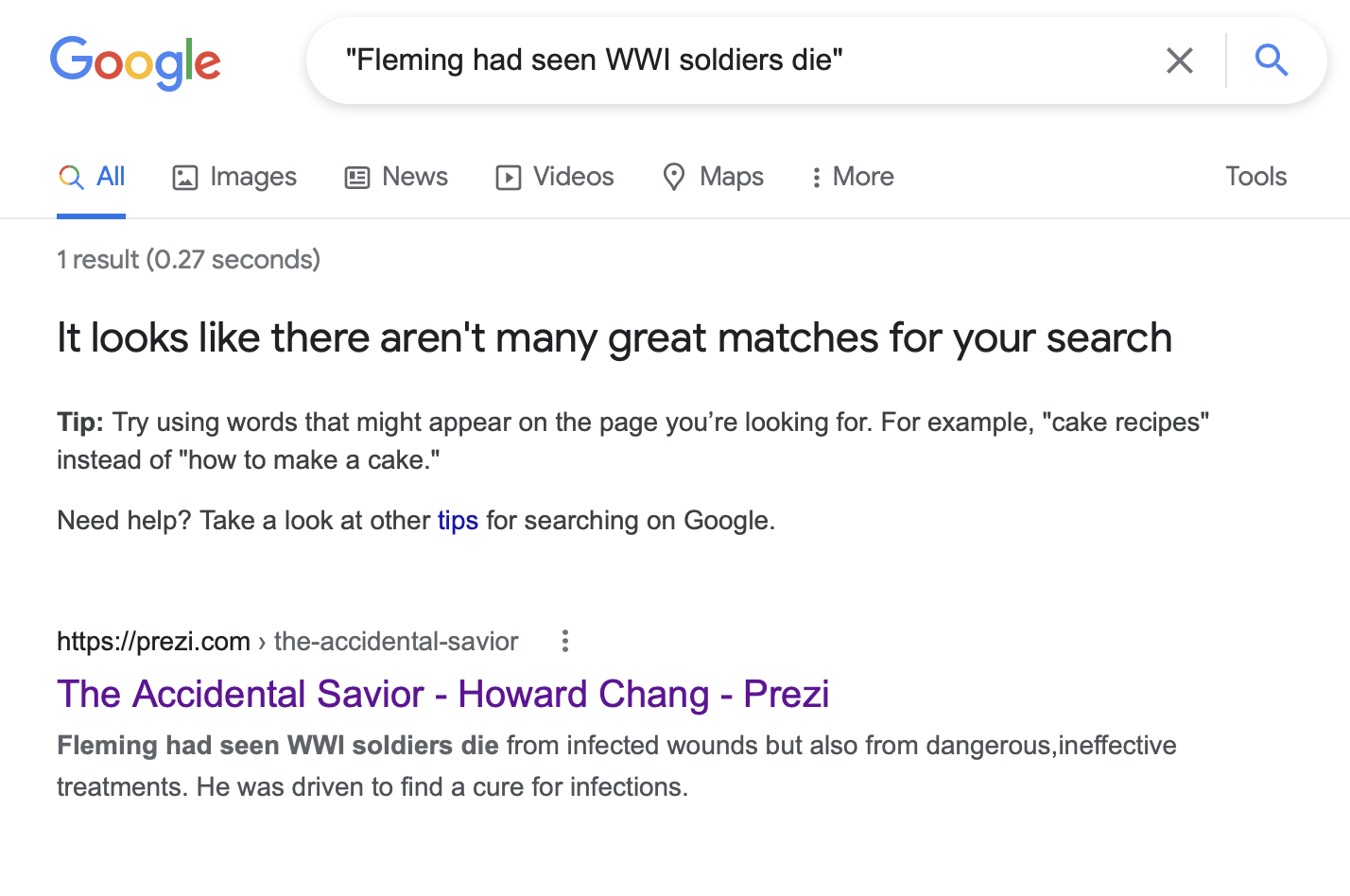
Task: Click the bold "Tip:" suggestion paragraph
Action: coord(632,440)
